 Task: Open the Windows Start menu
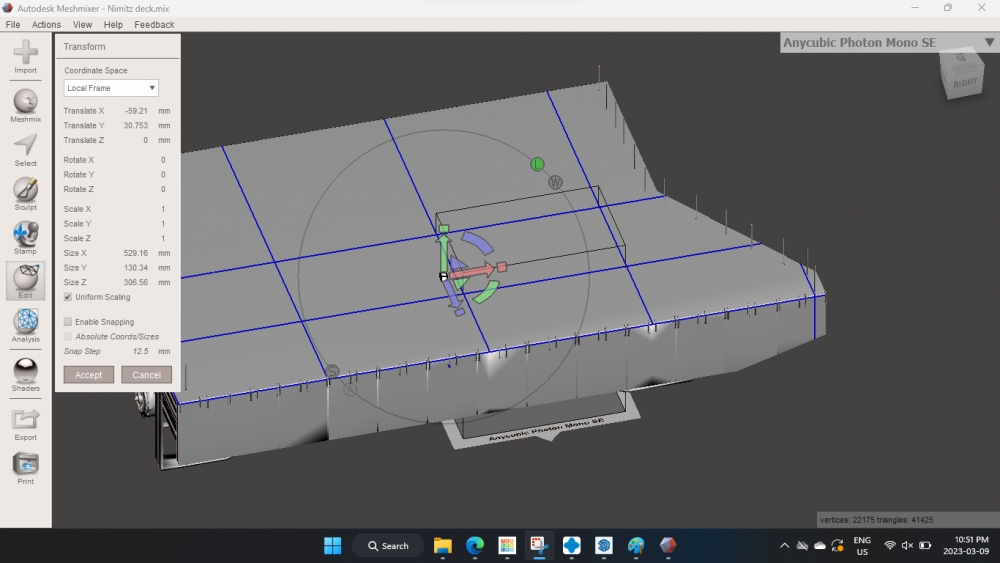point(333,546)
